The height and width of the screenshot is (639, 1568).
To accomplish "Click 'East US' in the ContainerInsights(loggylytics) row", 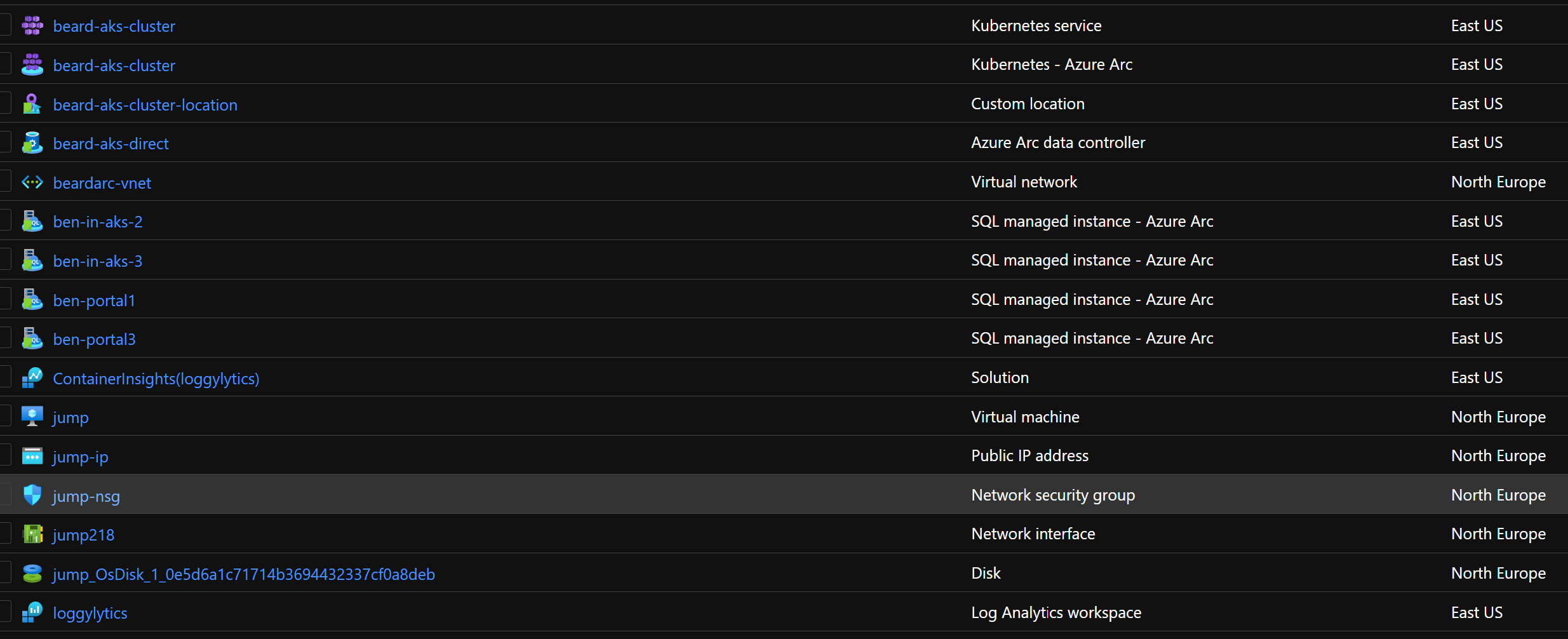I will [1477, 377].
